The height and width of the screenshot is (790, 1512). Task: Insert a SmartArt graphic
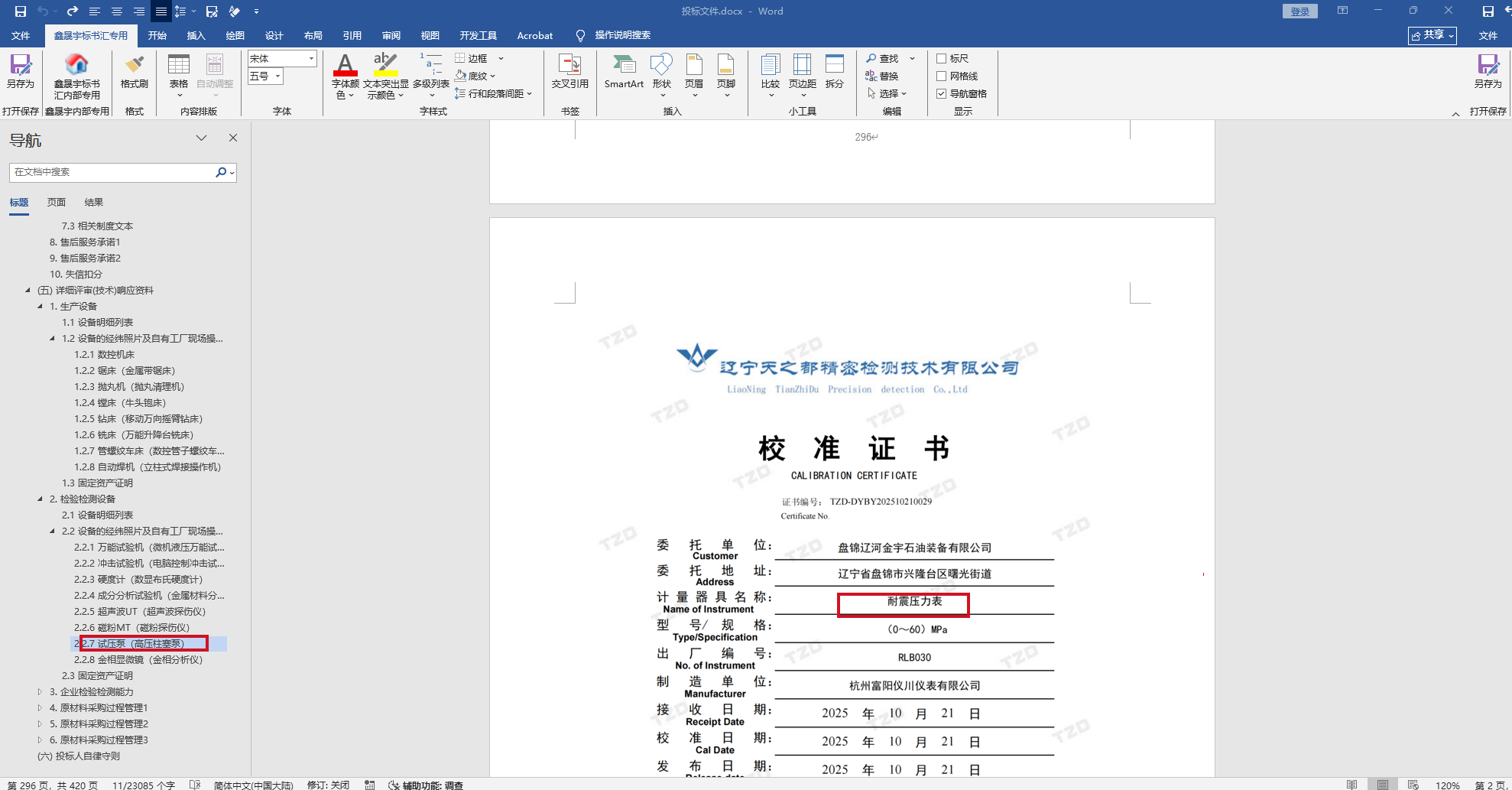click(624, 71)
